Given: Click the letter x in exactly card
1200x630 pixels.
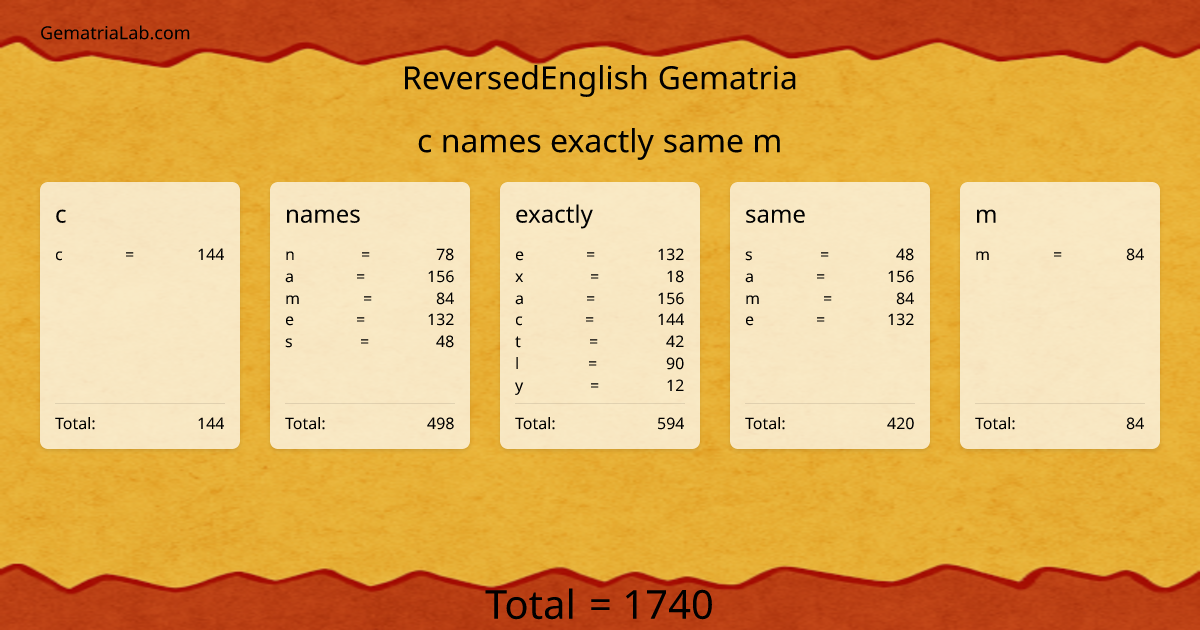Looking at the screenshot, I should (519, 277).
